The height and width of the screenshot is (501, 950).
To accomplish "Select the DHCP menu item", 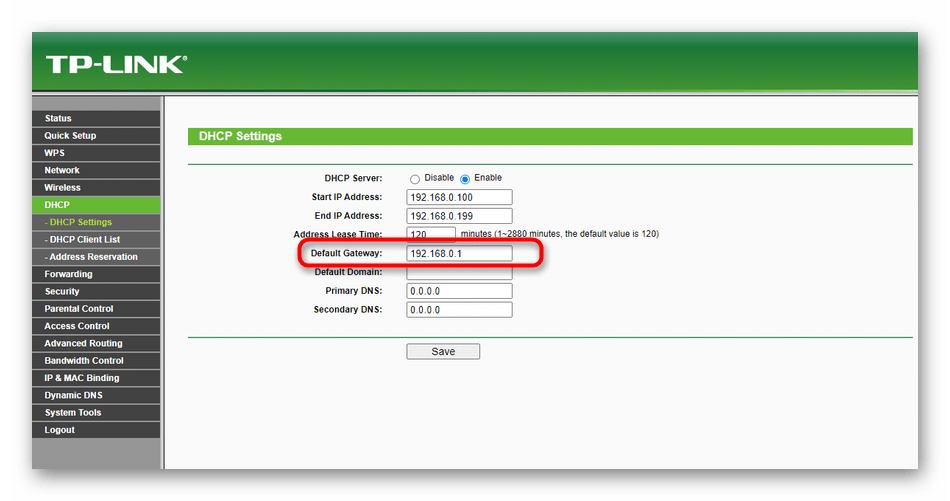I will tap(96, 205).
